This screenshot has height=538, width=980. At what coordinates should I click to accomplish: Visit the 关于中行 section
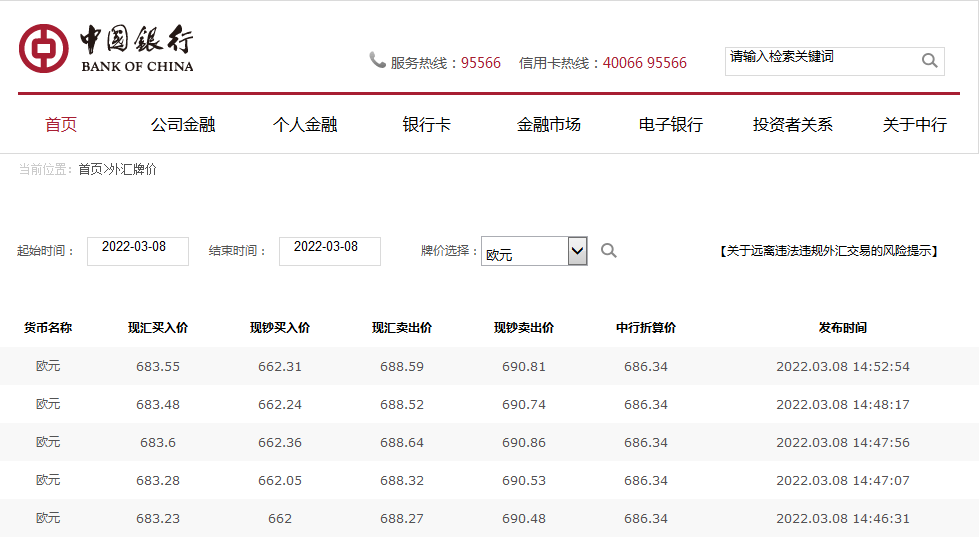915,125
